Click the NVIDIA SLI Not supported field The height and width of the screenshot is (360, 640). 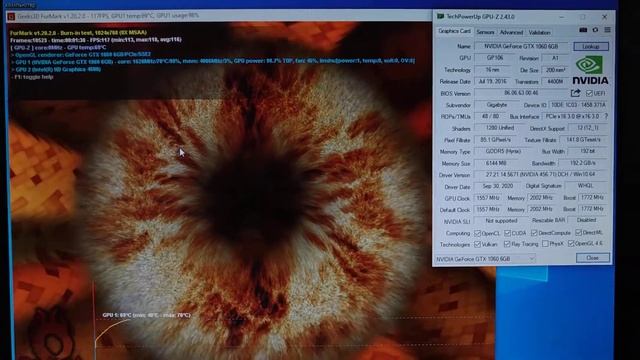pos(500,221)
